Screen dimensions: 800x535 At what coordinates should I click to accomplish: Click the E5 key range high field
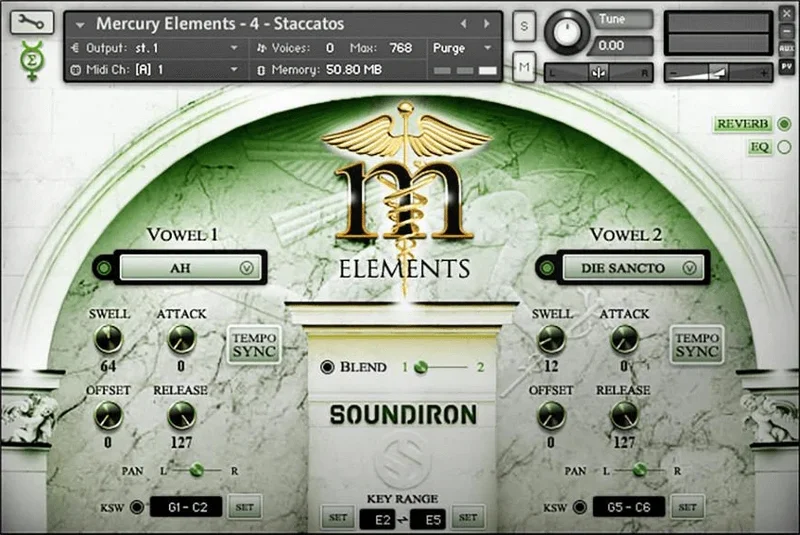[x=428, y=520]
